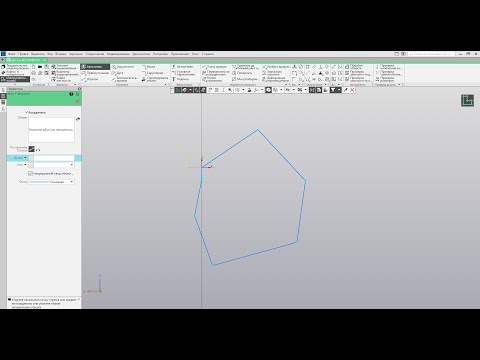Viewport: 480px width, 360px height.
Task: Click the Длина input field
Action: [x=53, y=158]
